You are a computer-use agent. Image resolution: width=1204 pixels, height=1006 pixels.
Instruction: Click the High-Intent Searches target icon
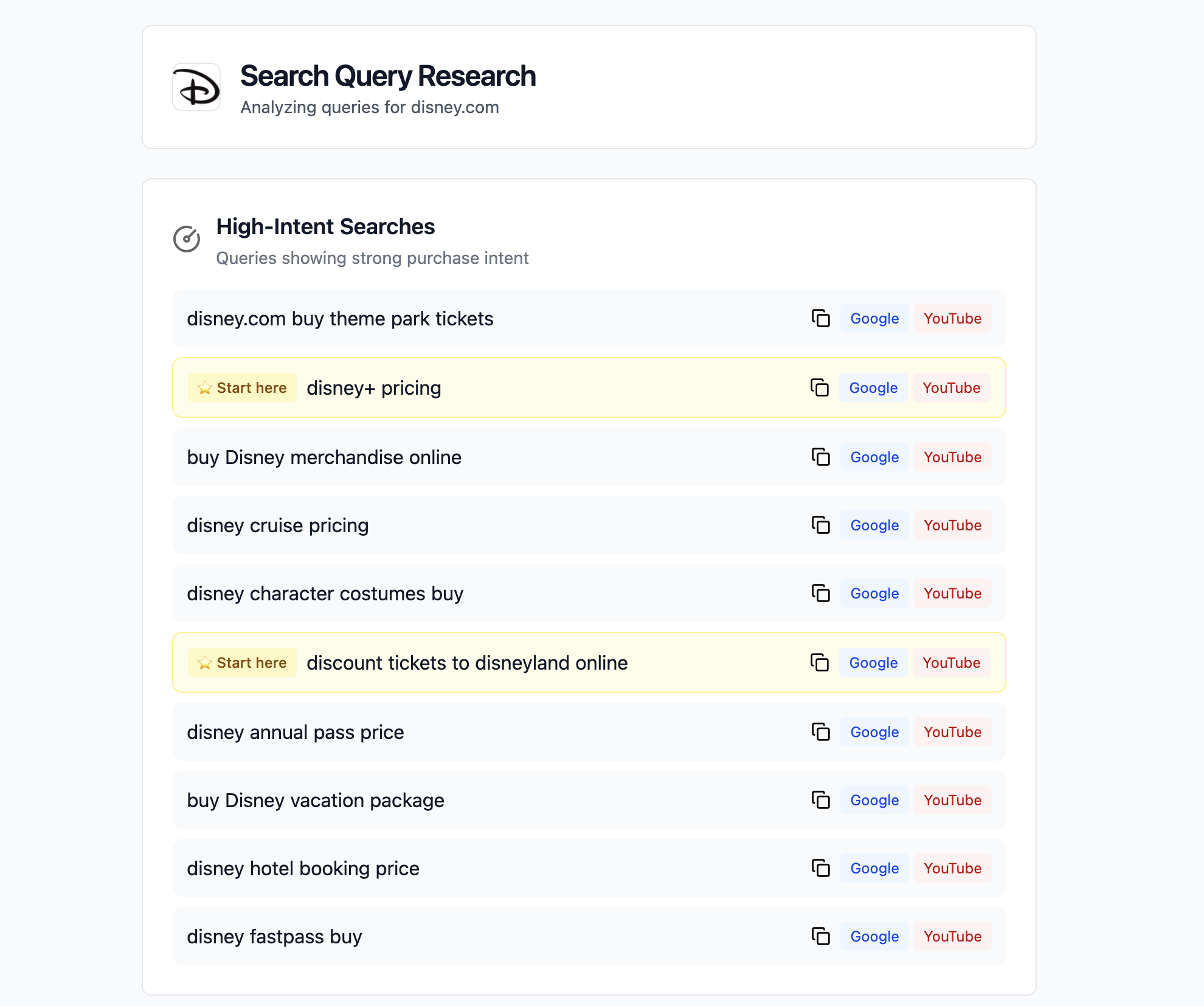point(187,239)
